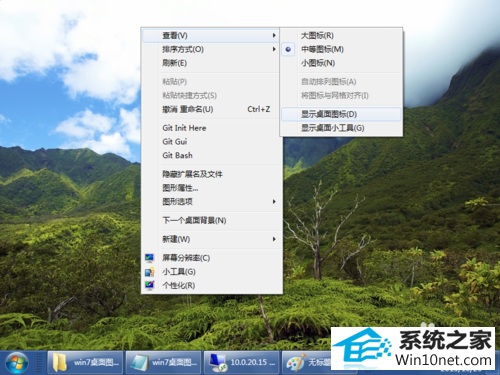This screenshot has height=375, width=500.
Task: Select 小图标(N) small icons
Action: pos(341,63)
